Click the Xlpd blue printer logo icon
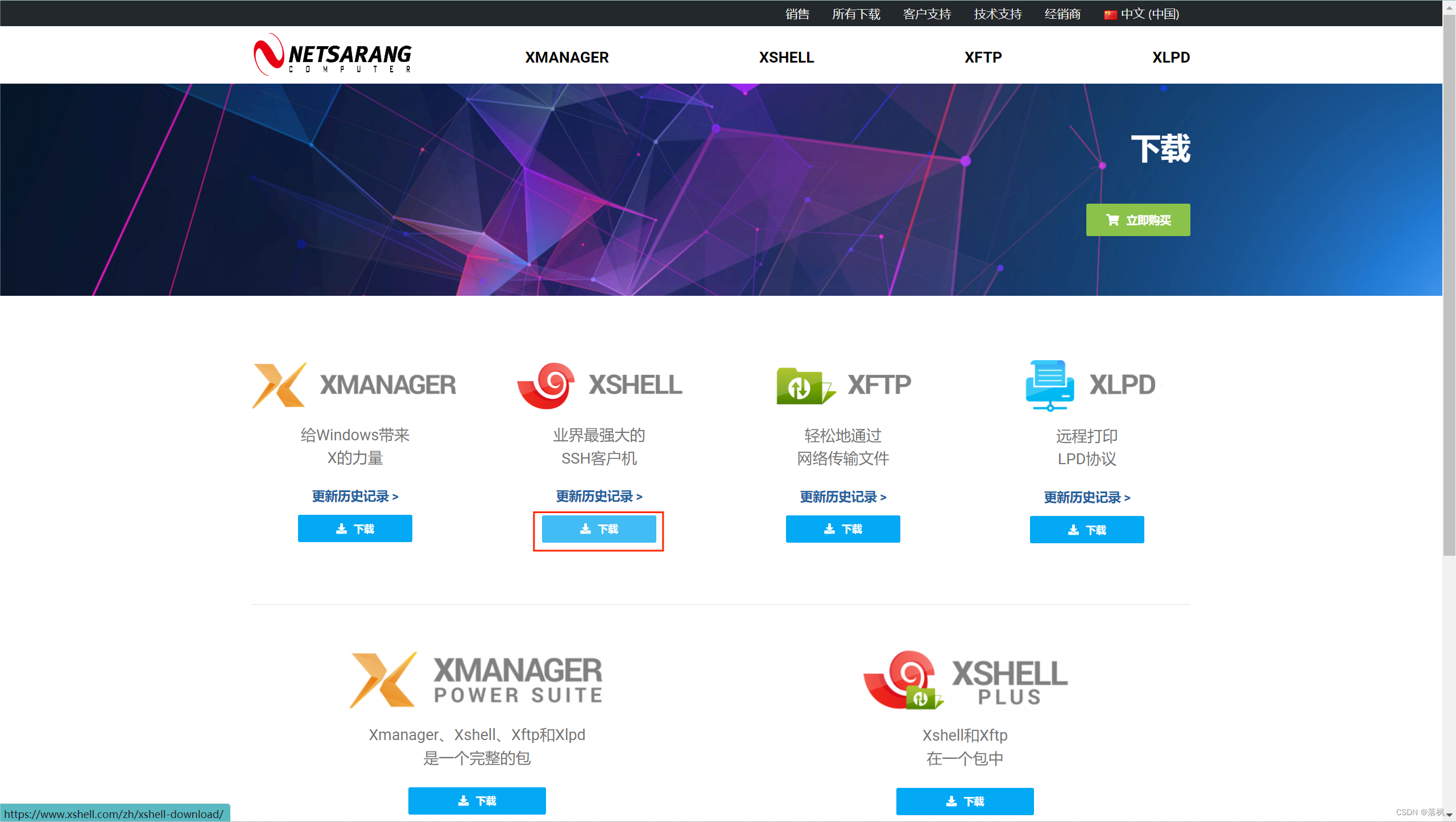The image size is (1456, 822). [x=1050, y=385]
